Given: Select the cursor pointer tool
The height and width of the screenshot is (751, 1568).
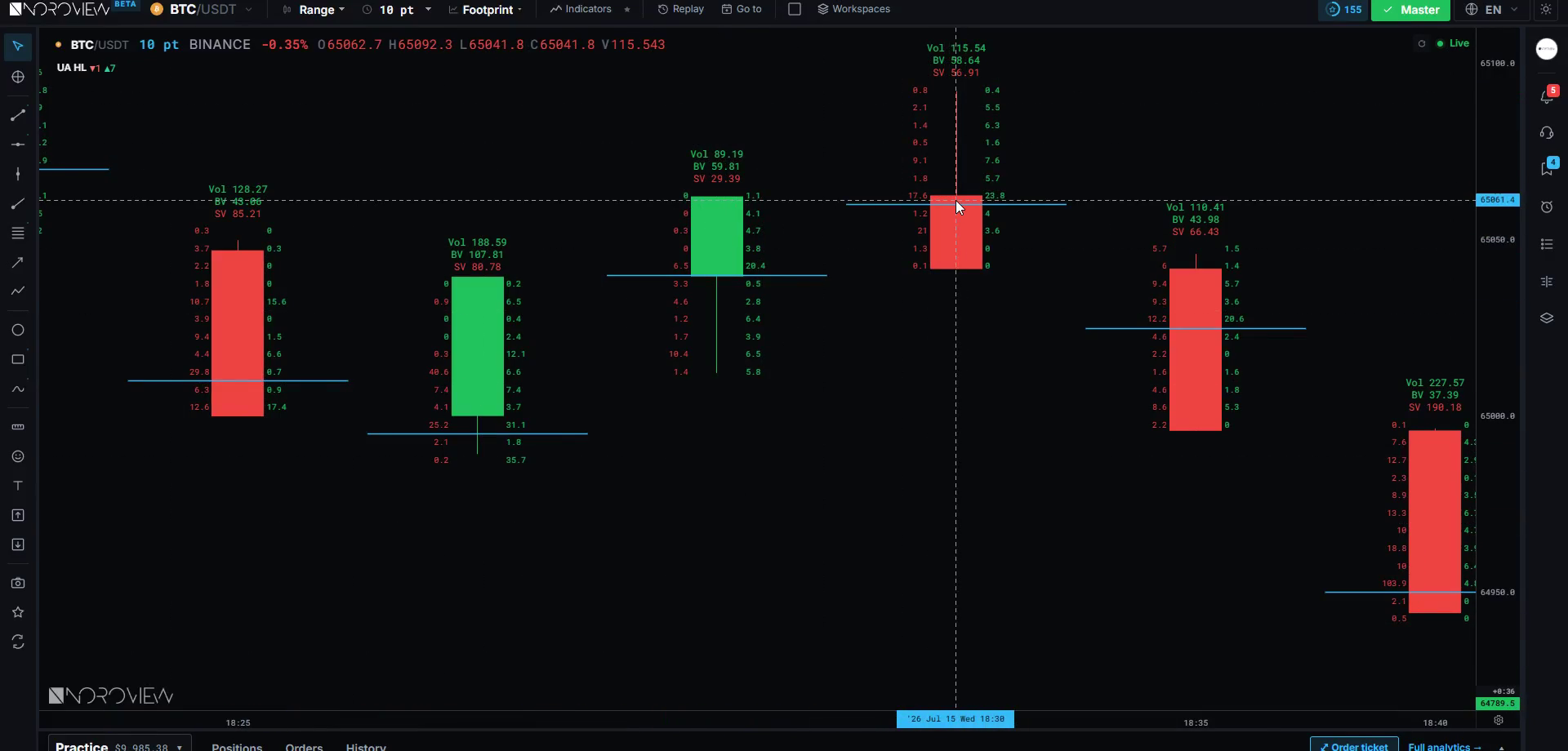Looking at the screenshot, I should coord(18,47).
